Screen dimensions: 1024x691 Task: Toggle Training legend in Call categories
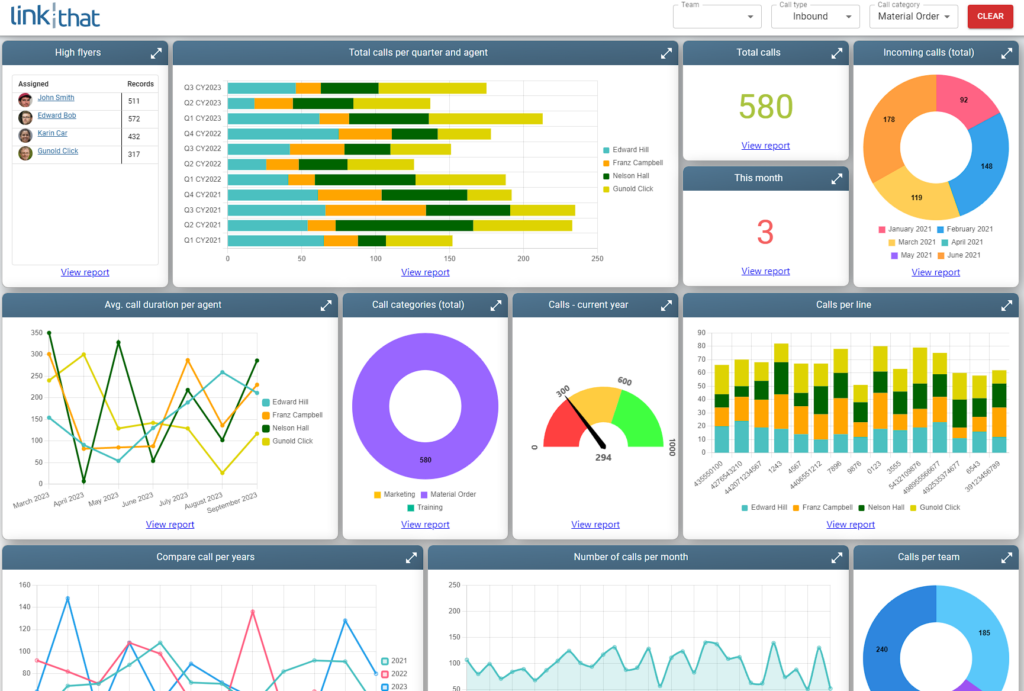(x=424, y=507)
